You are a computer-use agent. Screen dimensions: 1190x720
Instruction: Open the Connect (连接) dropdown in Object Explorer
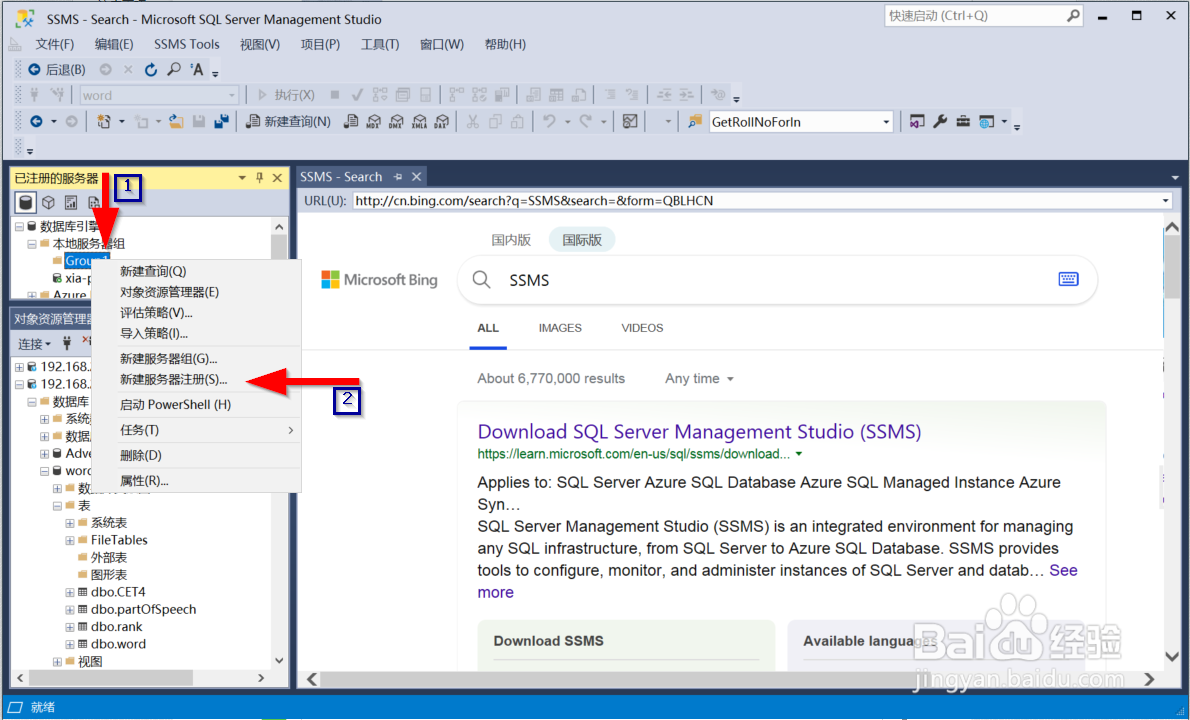tap(34, 344)
